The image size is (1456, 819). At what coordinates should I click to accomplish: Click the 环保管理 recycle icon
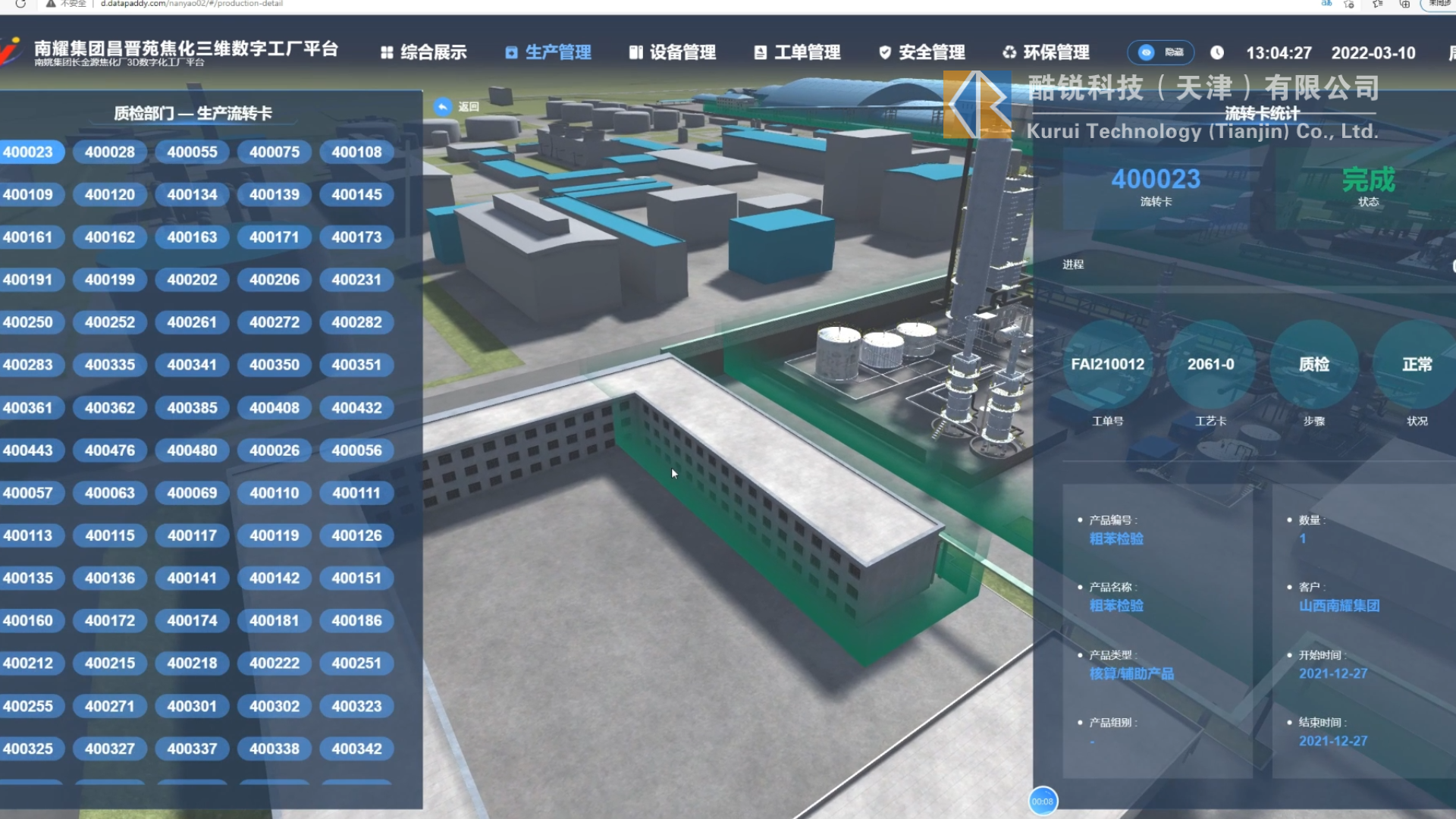[1009, 52]
